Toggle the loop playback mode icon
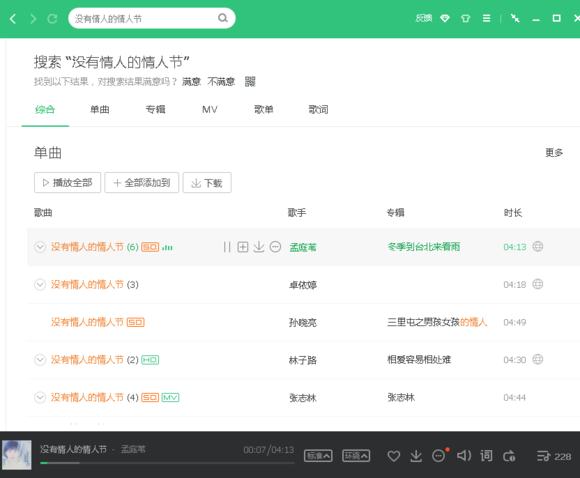The width and height of the screenshot is (580, 478). [509, 456]
